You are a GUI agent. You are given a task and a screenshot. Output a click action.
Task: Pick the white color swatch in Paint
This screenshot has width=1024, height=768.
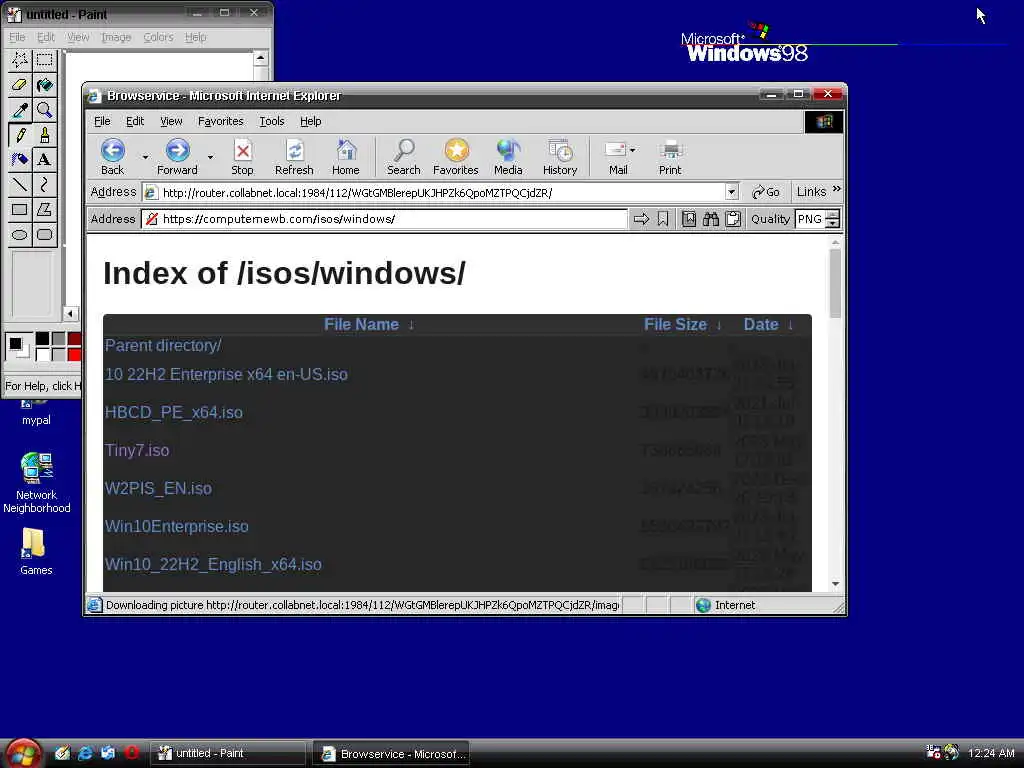[x=42, y=355]
